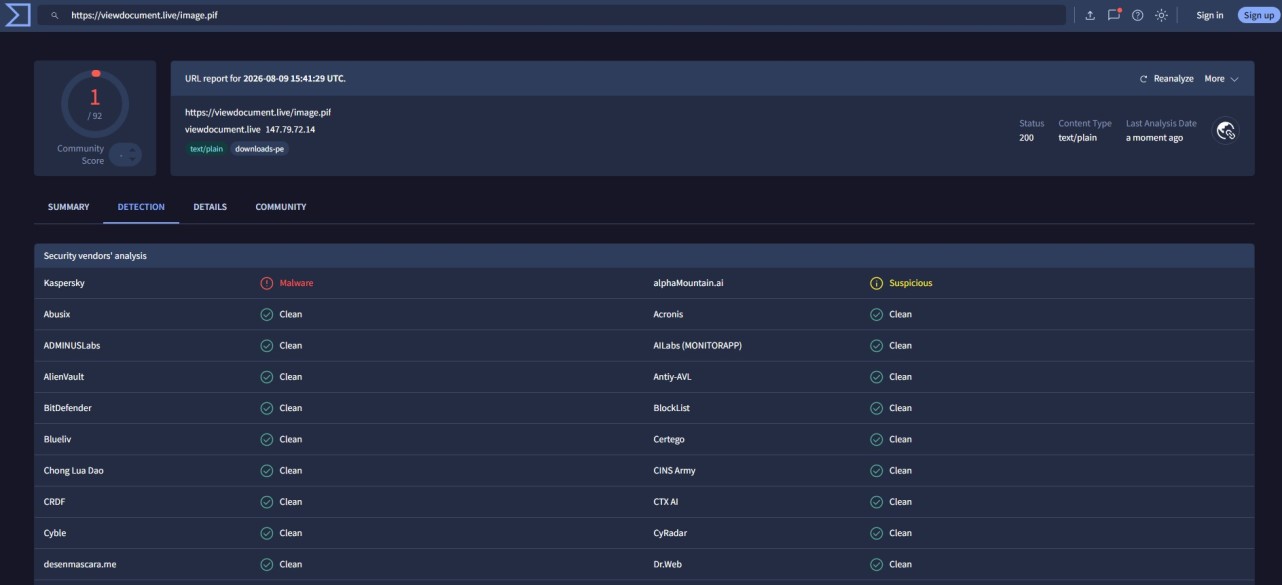Click the clean checkmark for Blueliv
Image resolution: width=1282 pixels, height=585 pixels.
click(266, 439)
